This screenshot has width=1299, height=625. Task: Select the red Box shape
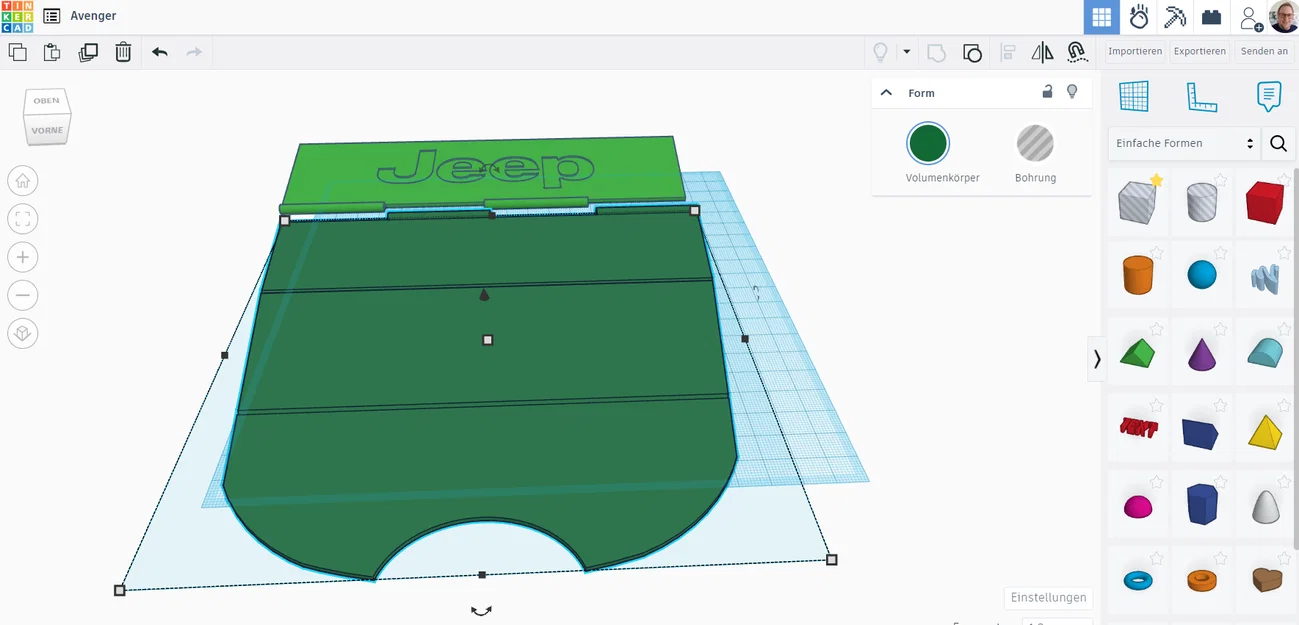[x=1265, y=201]
